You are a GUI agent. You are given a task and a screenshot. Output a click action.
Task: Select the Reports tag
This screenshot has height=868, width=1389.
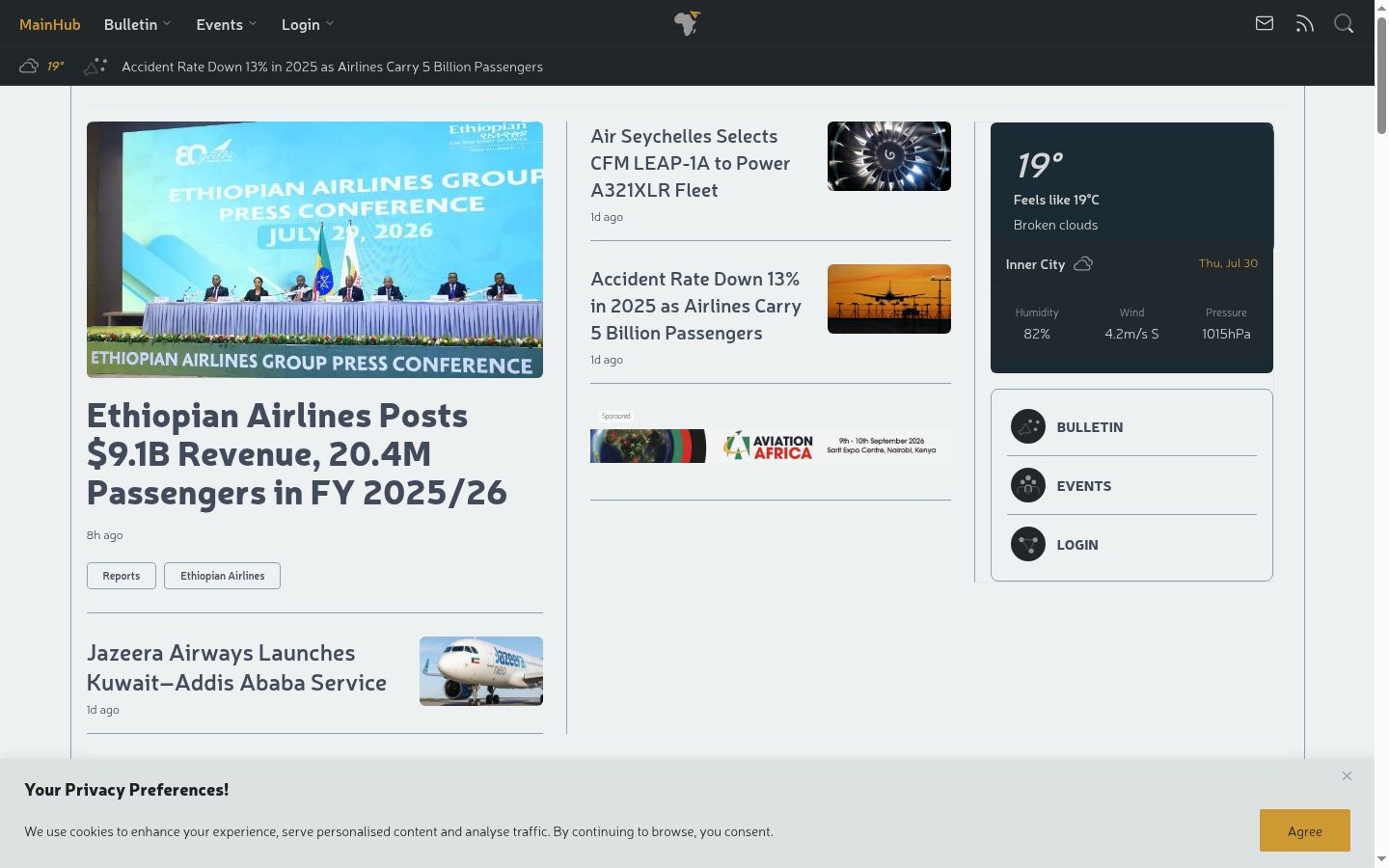pos(122,576)
